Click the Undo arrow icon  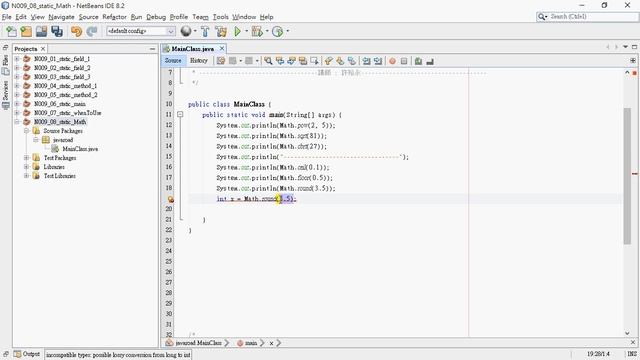click(x=76, y=31)
